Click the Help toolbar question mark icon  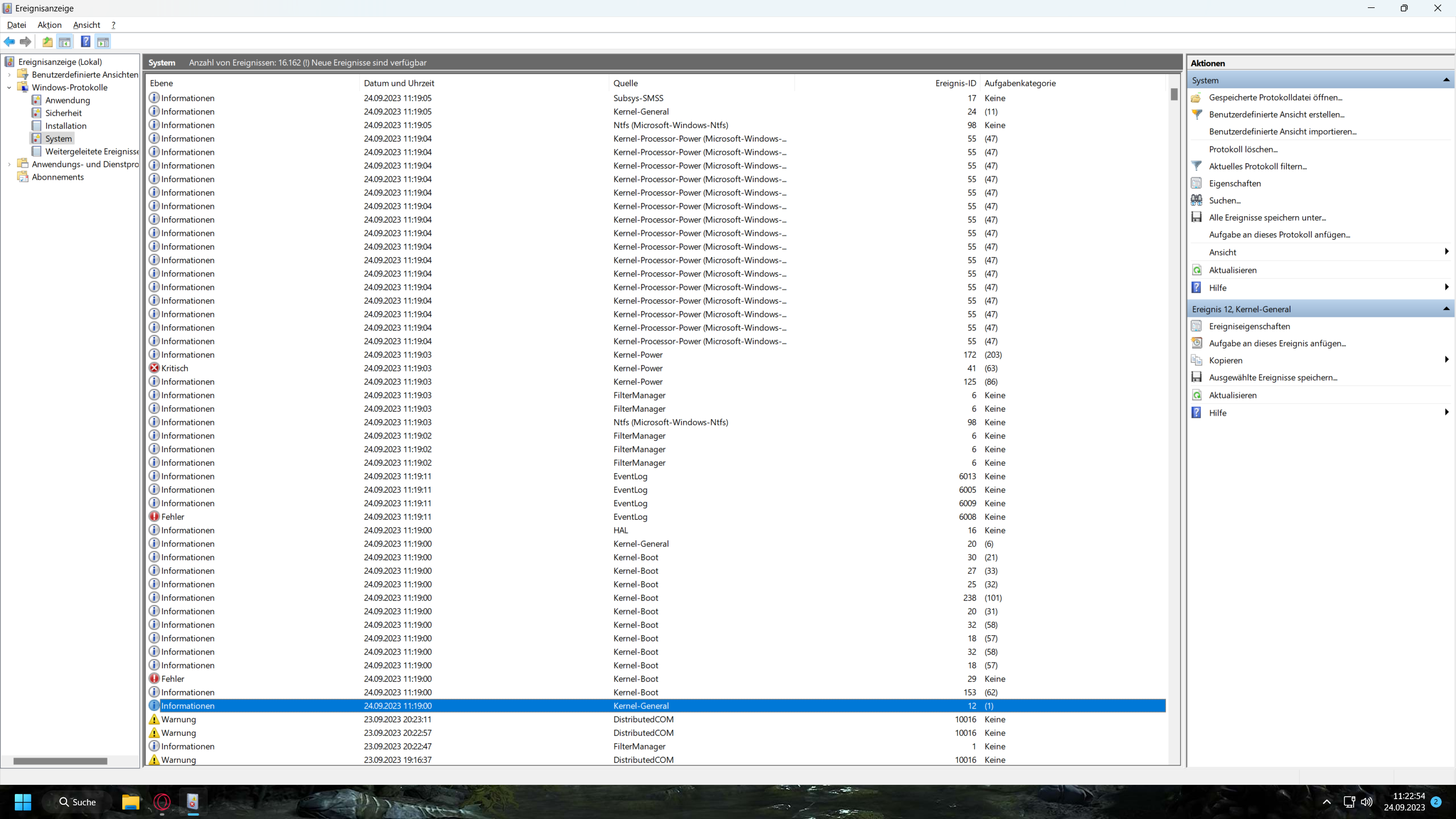(85, 42)
